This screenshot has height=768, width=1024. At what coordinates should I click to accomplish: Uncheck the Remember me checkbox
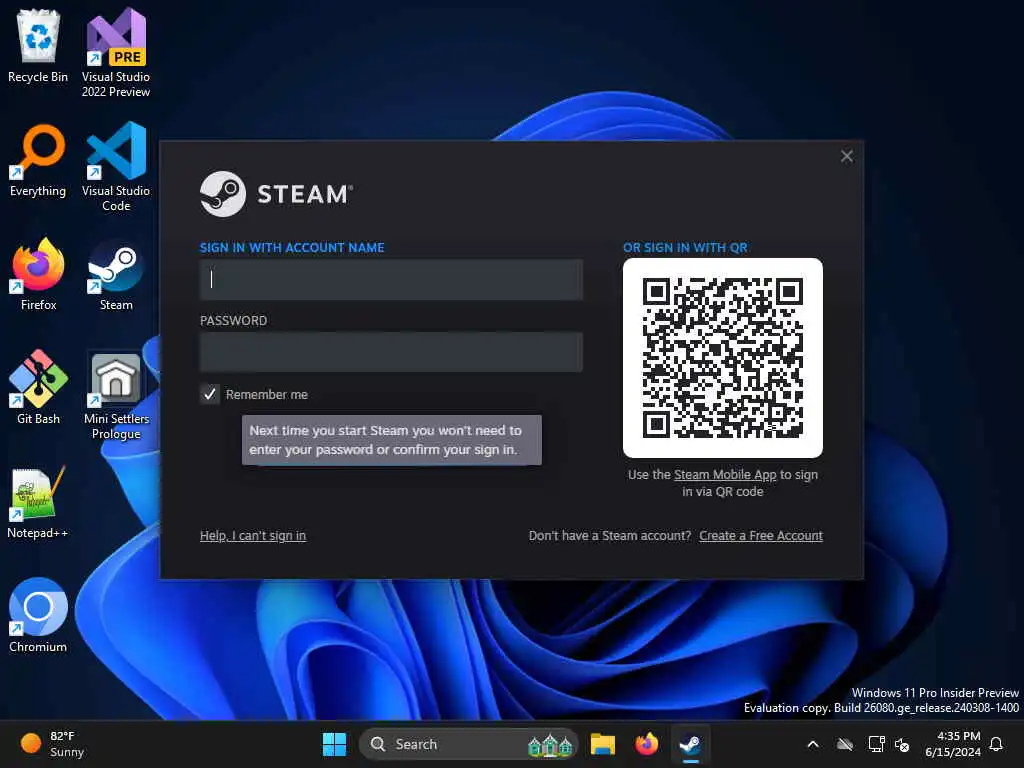(210, 394)
